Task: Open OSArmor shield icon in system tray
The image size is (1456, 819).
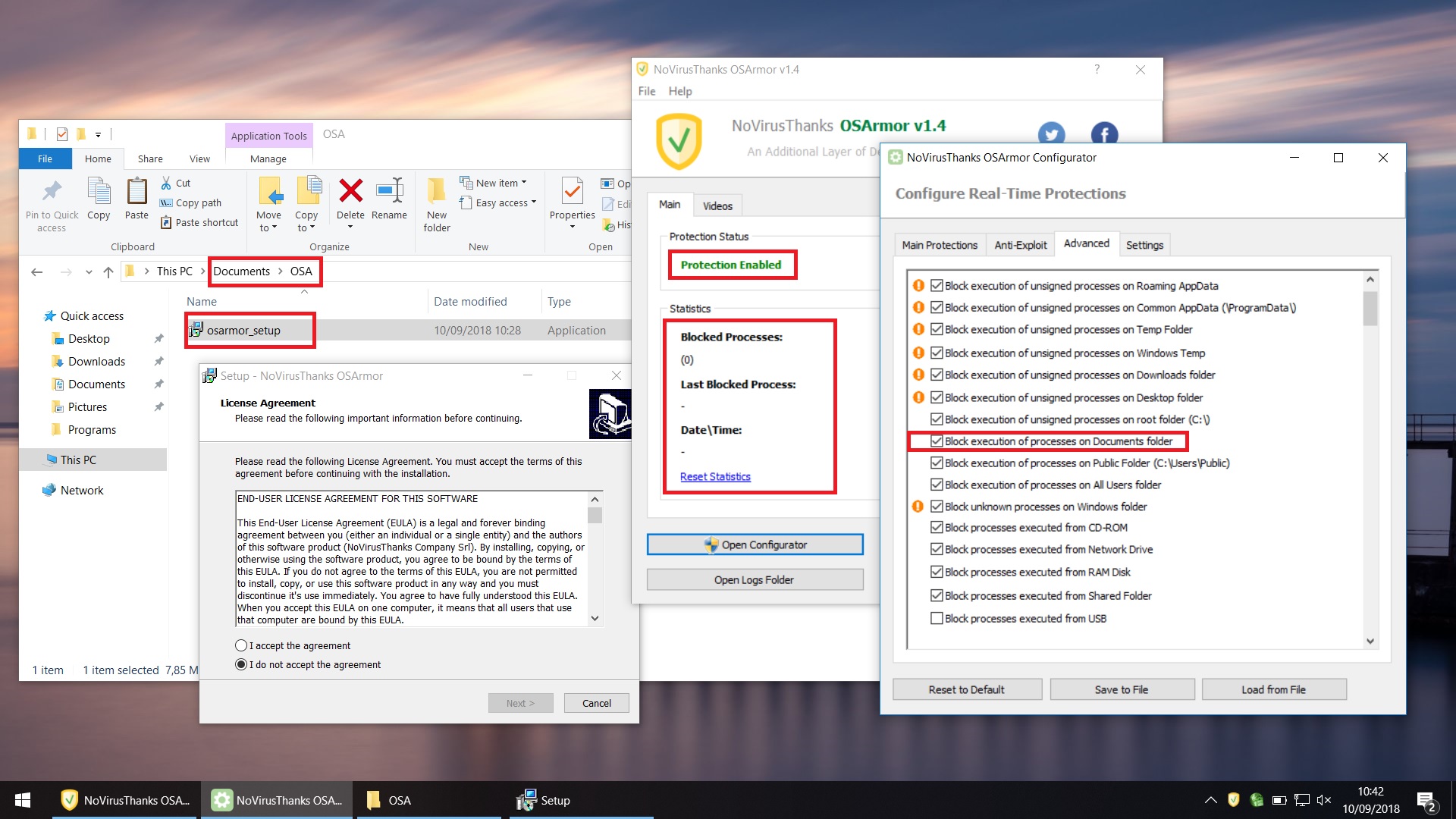Action: (1233, 799)
